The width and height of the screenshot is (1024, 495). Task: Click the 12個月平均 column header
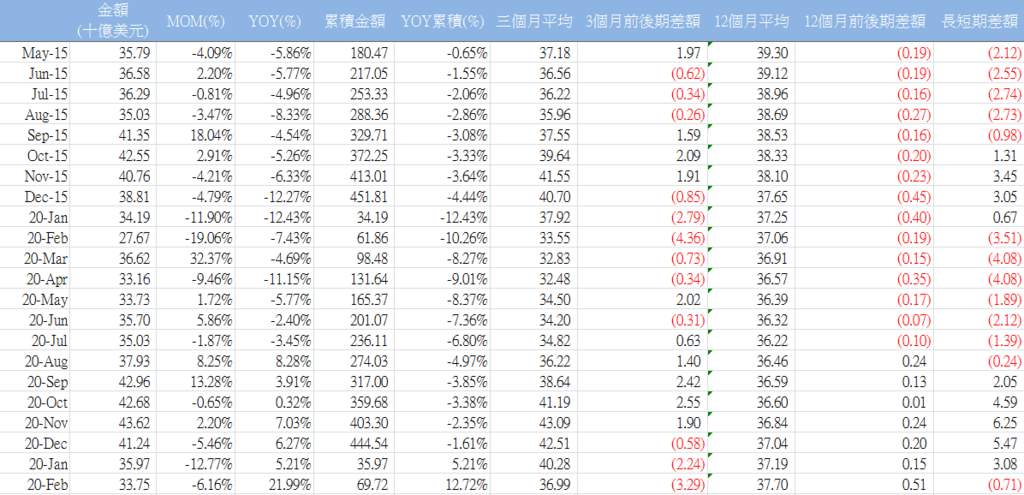750,21
